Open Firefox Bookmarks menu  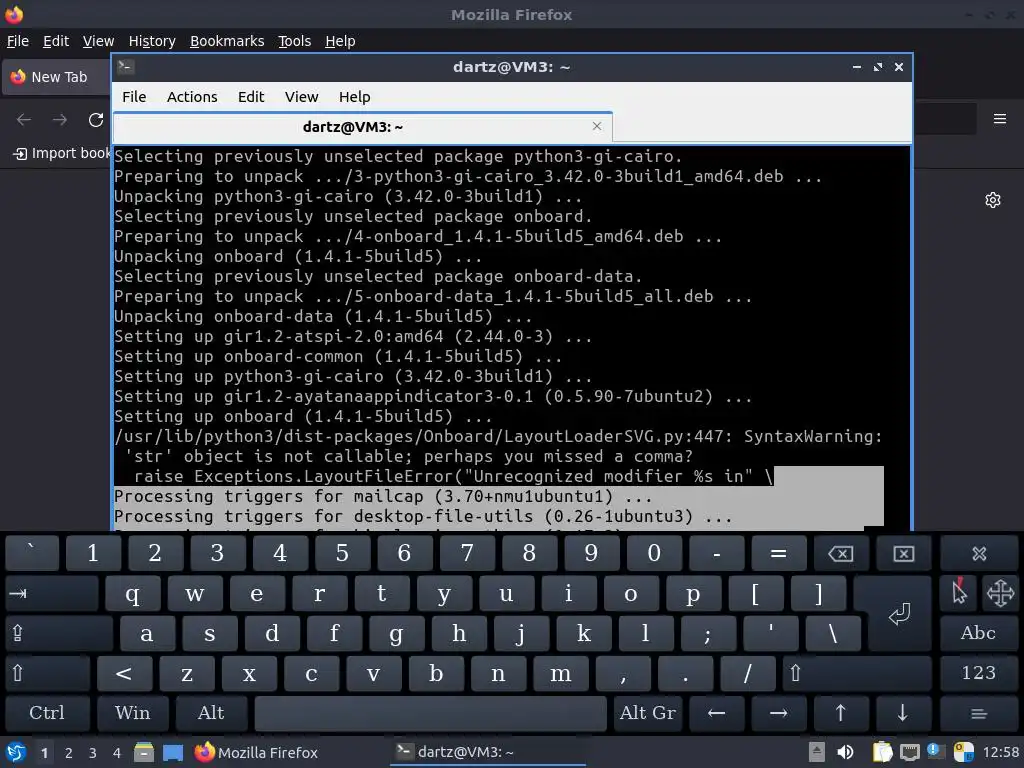(x=227, y=41)
